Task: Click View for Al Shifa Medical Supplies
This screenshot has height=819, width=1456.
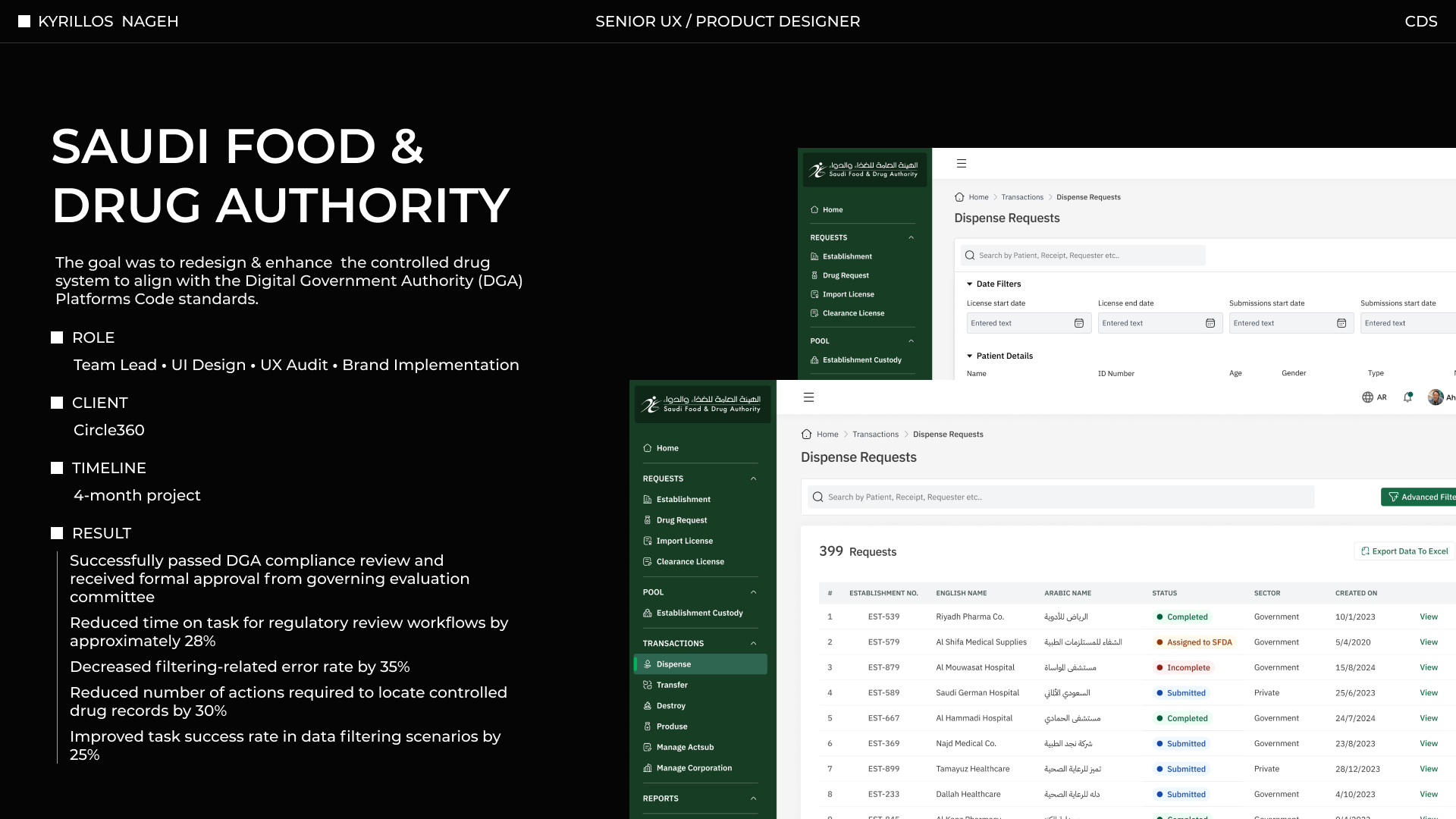Action: pyautogui.click(x=1429, y=642)
